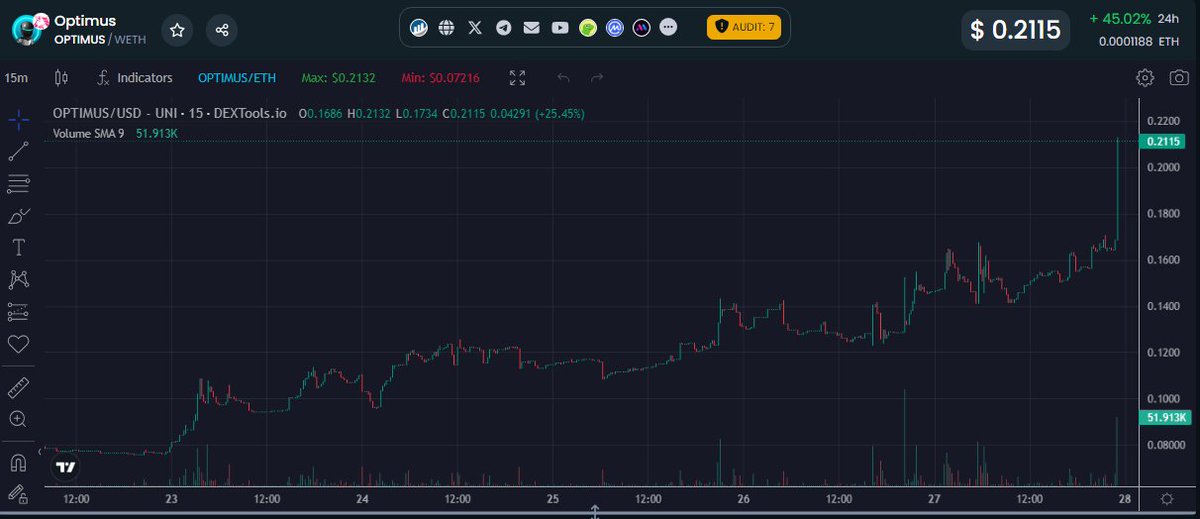
Task: Share the Optimus pair page
Action: 222,30
